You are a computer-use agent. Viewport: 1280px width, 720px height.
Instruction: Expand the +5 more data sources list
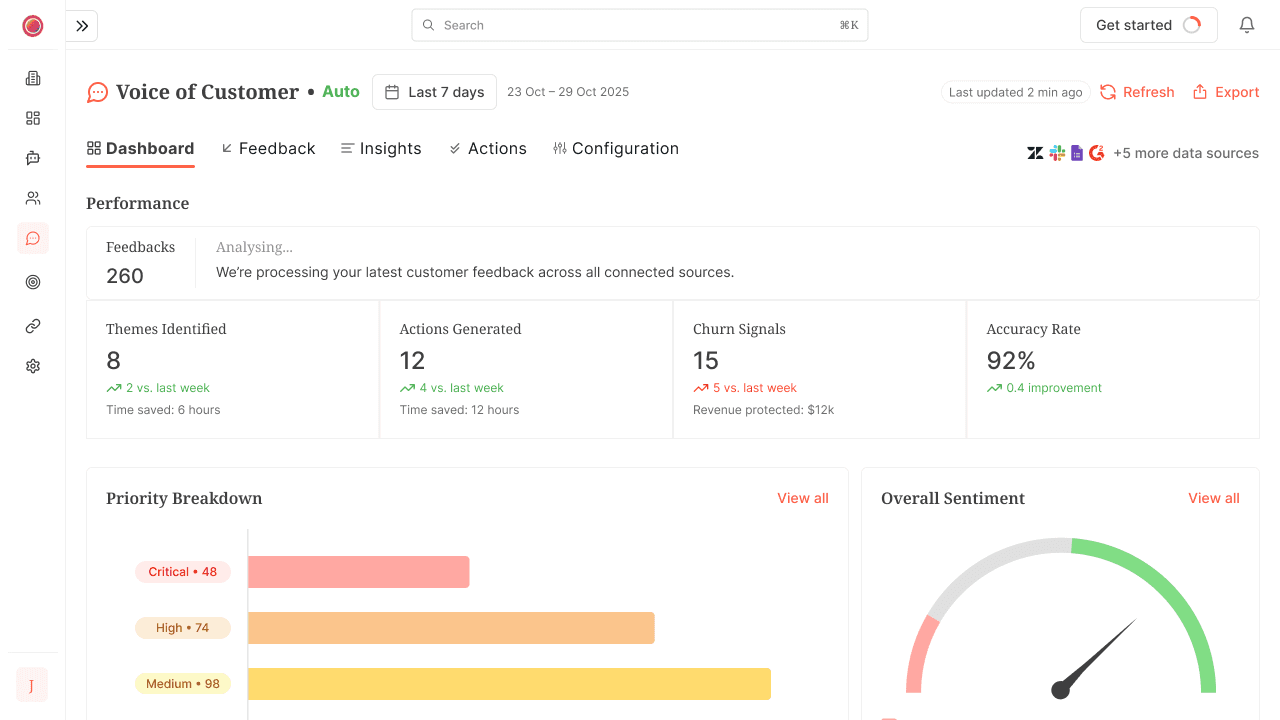pos(1186,153)
